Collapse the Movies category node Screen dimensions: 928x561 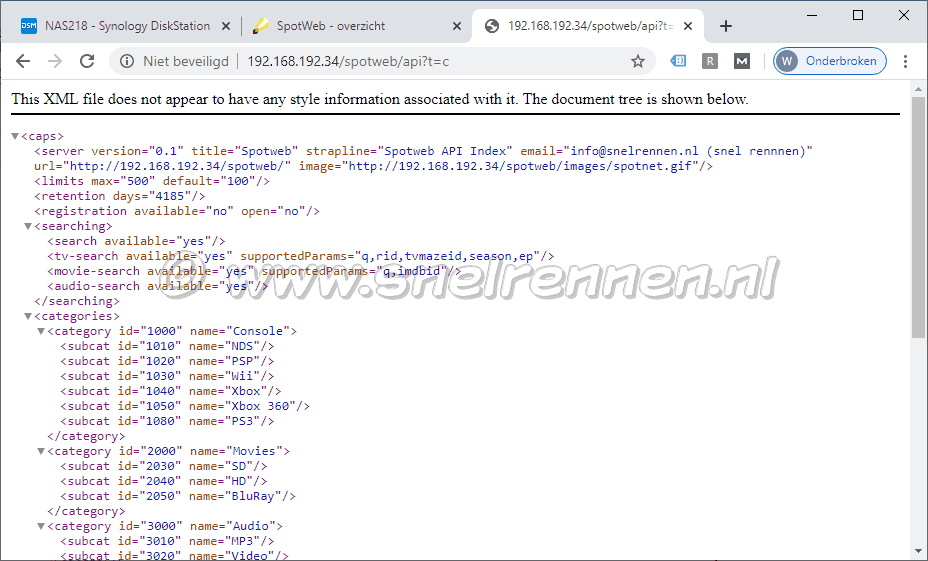point(41,451)
